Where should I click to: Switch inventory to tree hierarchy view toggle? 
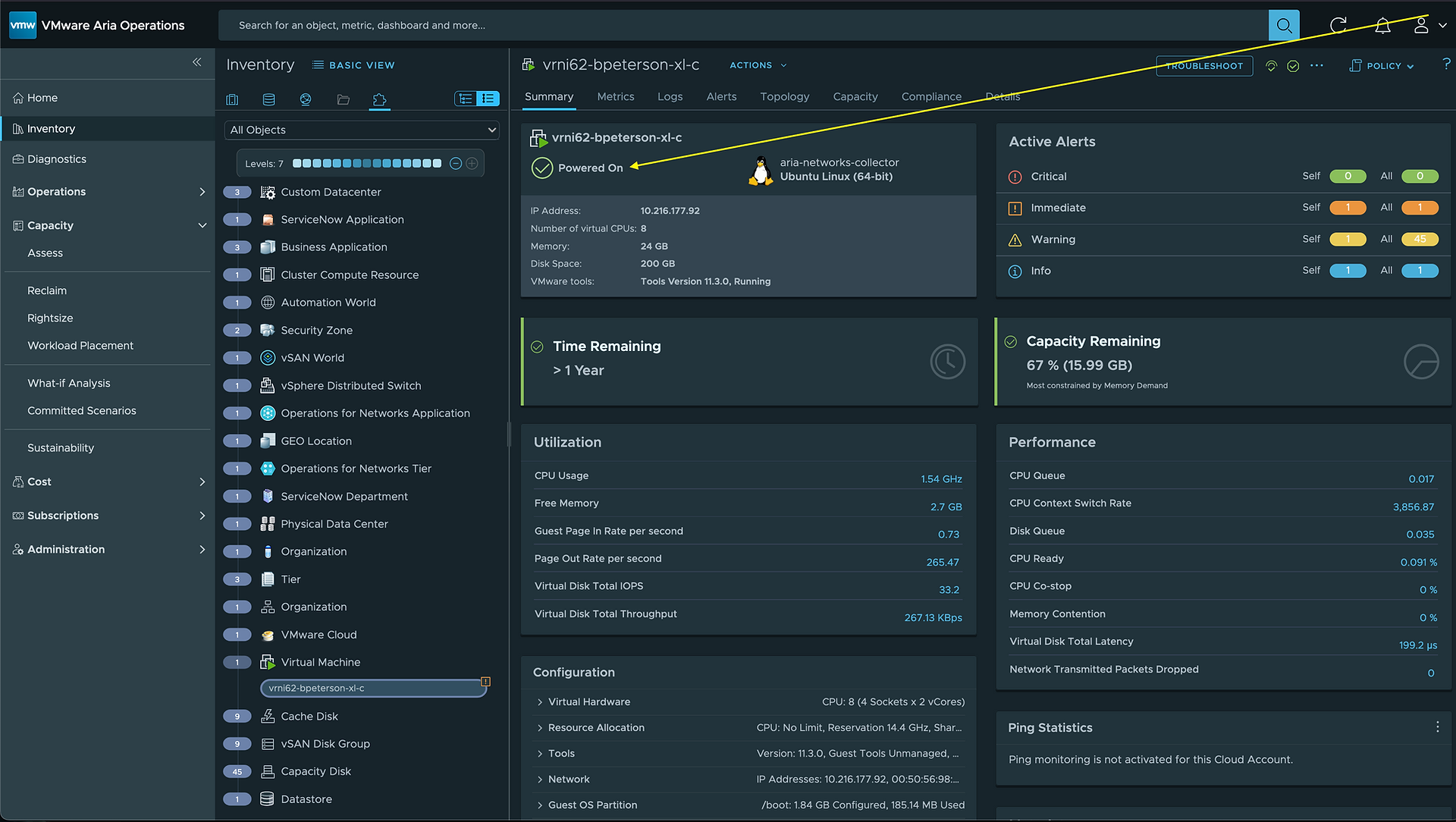[x=466, y=99]
